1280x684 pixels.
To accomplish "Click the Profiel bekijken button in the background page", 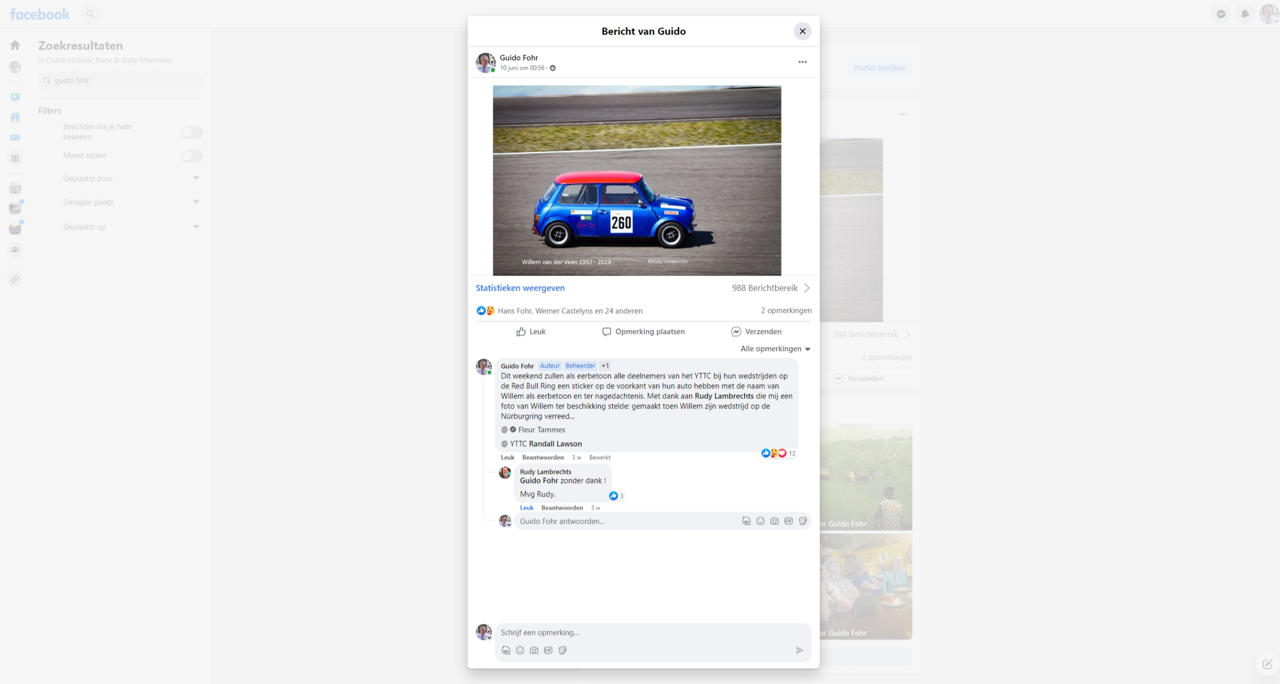I will [880, 68].
